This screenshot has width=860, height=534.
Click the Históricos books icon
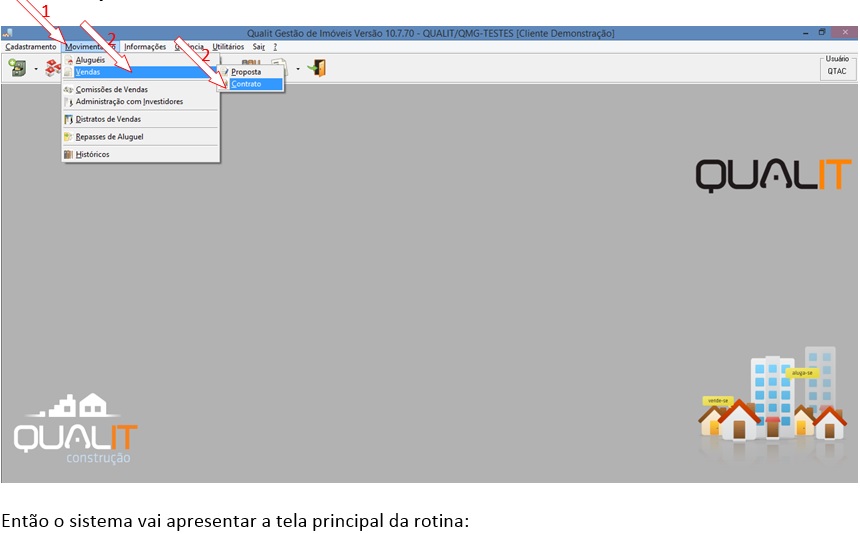pos(69,155)
